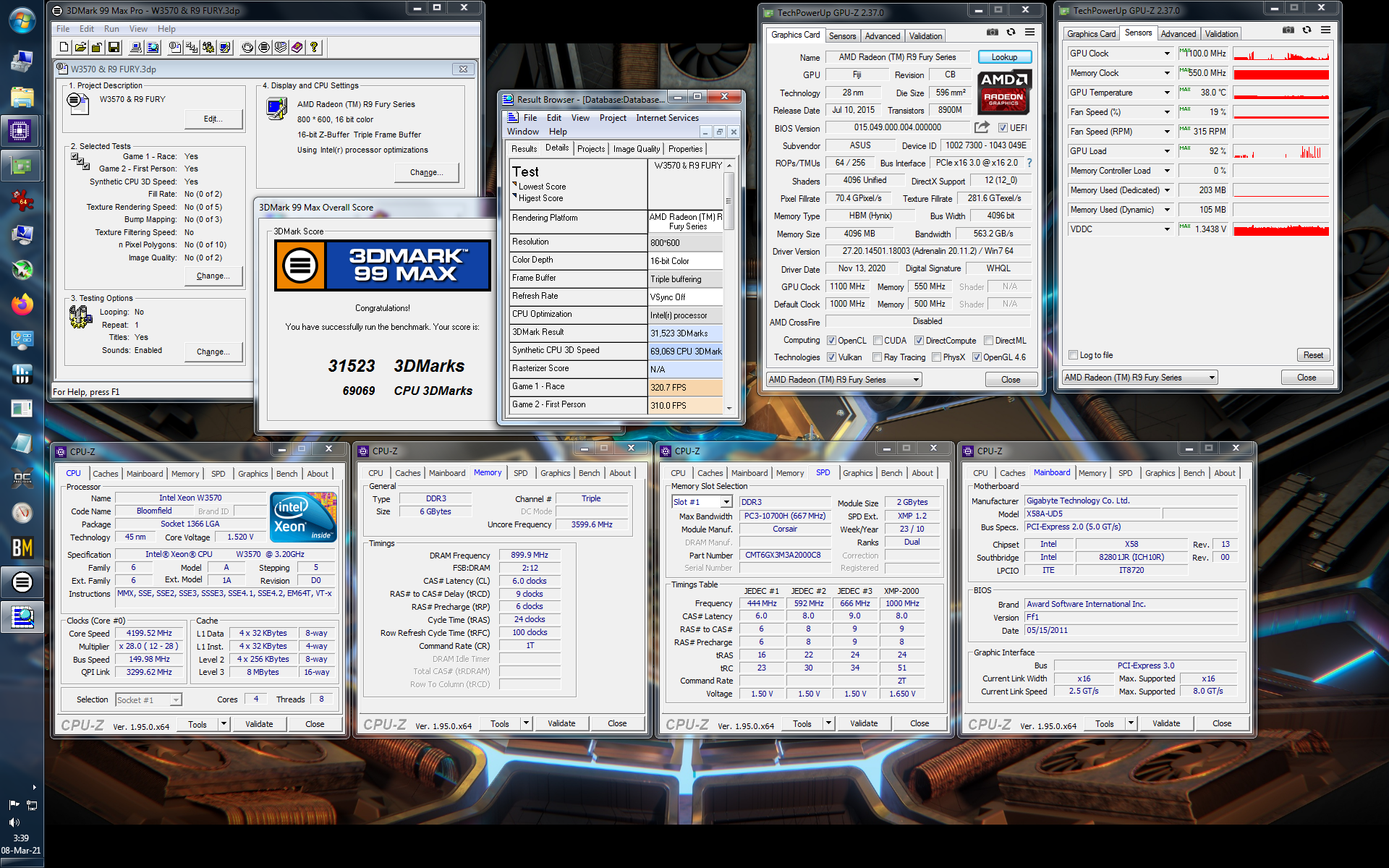Click refresh icon in GPU-Z Graphics Card window
This screenshot has width=1389, height=868.
(x=1011, y=33)
